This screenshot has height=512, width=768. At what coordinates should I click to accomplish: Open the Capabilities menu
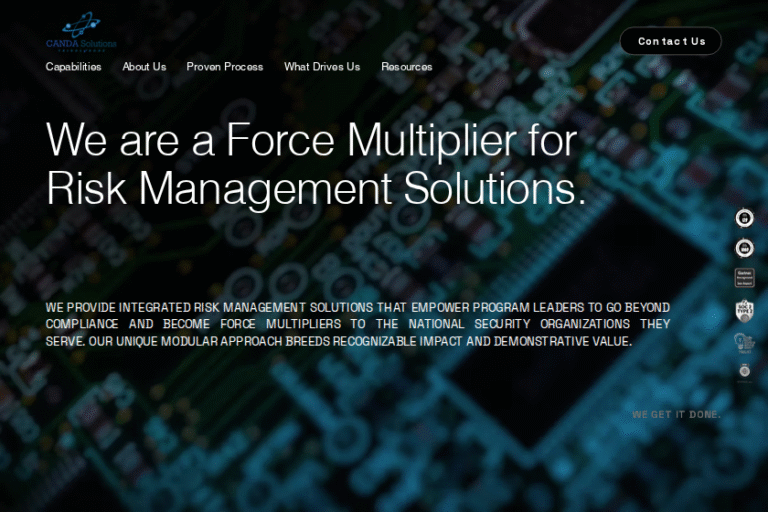(x=73, y=67)
